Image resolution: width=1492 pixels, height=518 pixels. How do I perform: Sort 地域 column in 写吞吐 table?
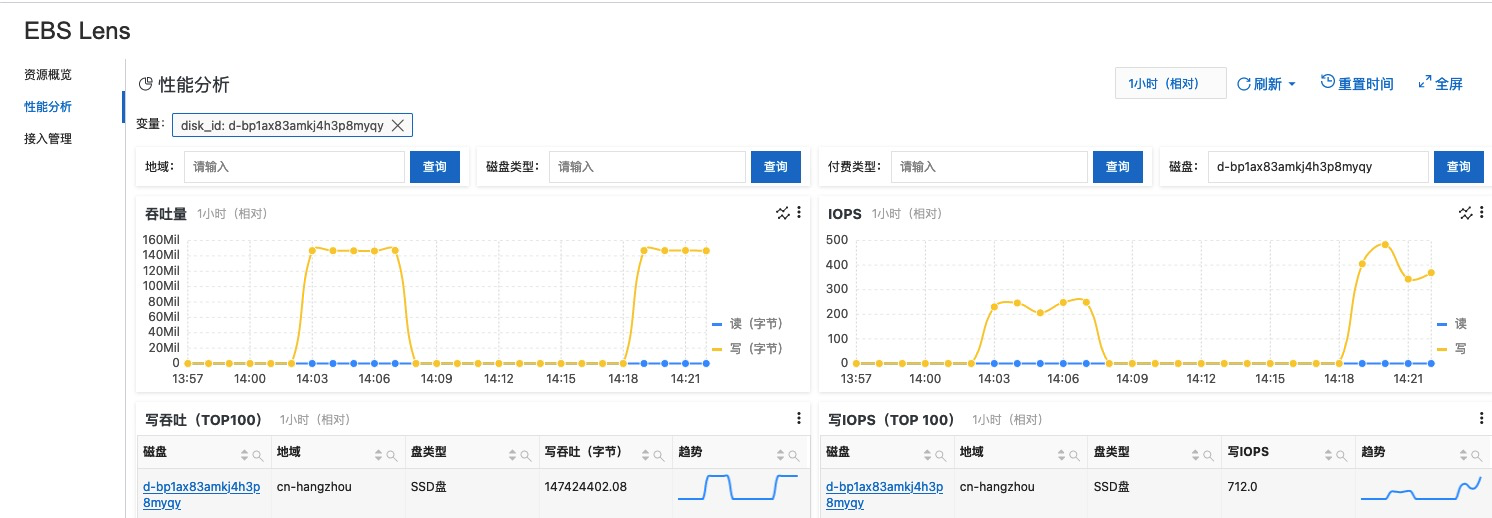coord(377,455)
